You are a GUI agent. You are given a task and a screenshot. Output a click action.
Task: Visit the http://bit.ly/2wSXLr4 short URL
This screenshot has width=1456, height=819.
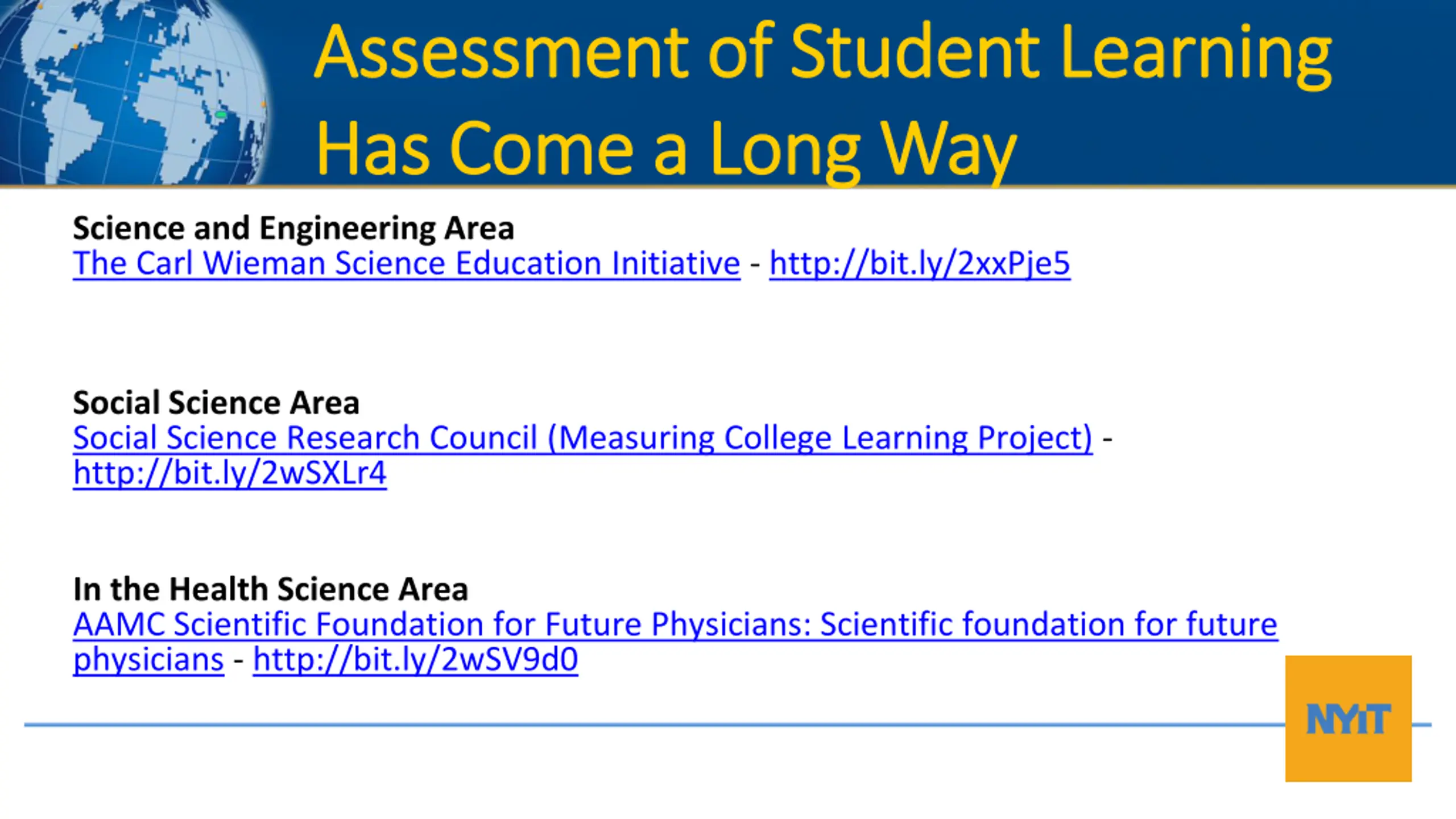click(230, 473)
